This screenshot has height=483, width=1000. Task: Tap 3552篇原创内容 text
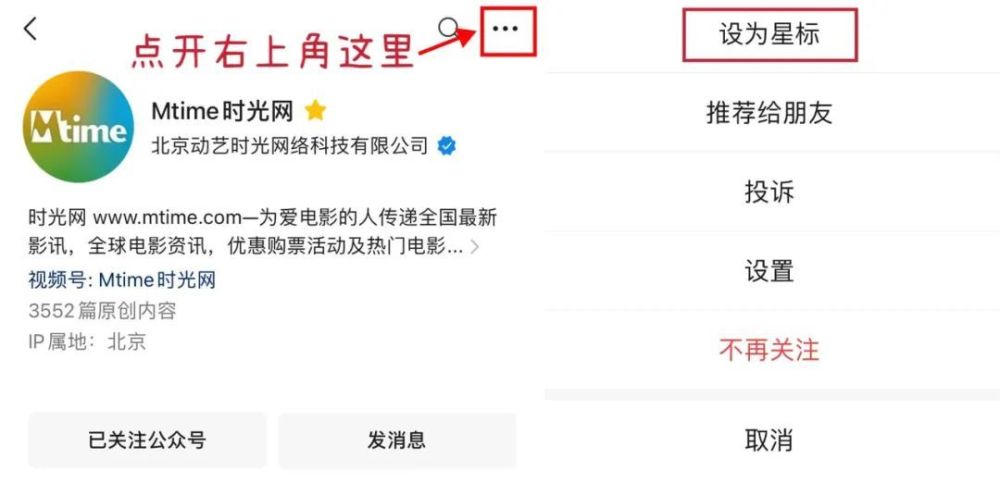coord(102,311)
